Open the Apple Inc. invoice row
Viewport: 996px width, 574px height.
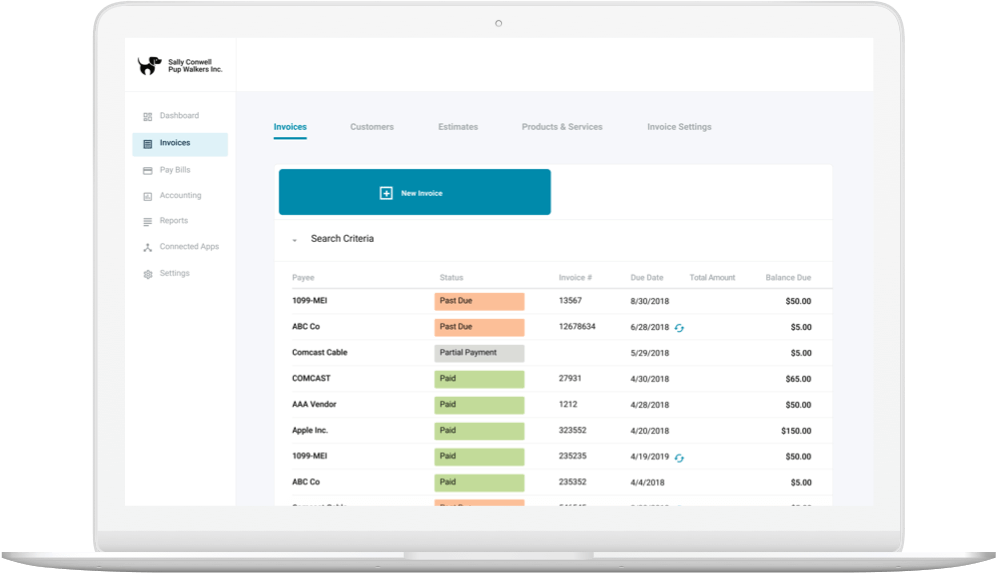coord(310,431)
